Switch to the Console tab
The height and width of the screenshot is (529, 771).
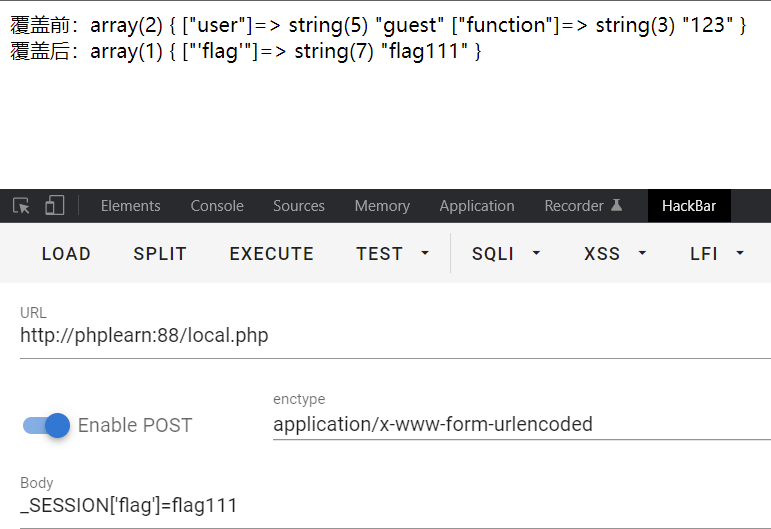coord(217,206)
